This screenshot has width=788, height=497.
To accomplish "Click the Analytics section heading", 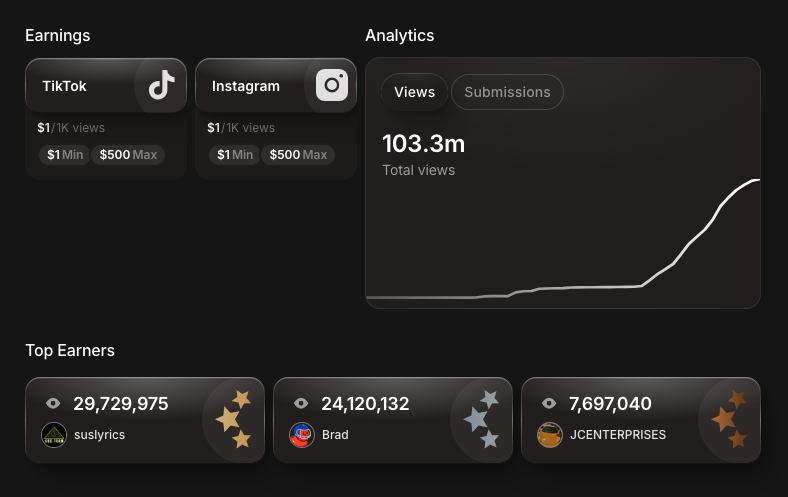I will [x=400, y=36].
